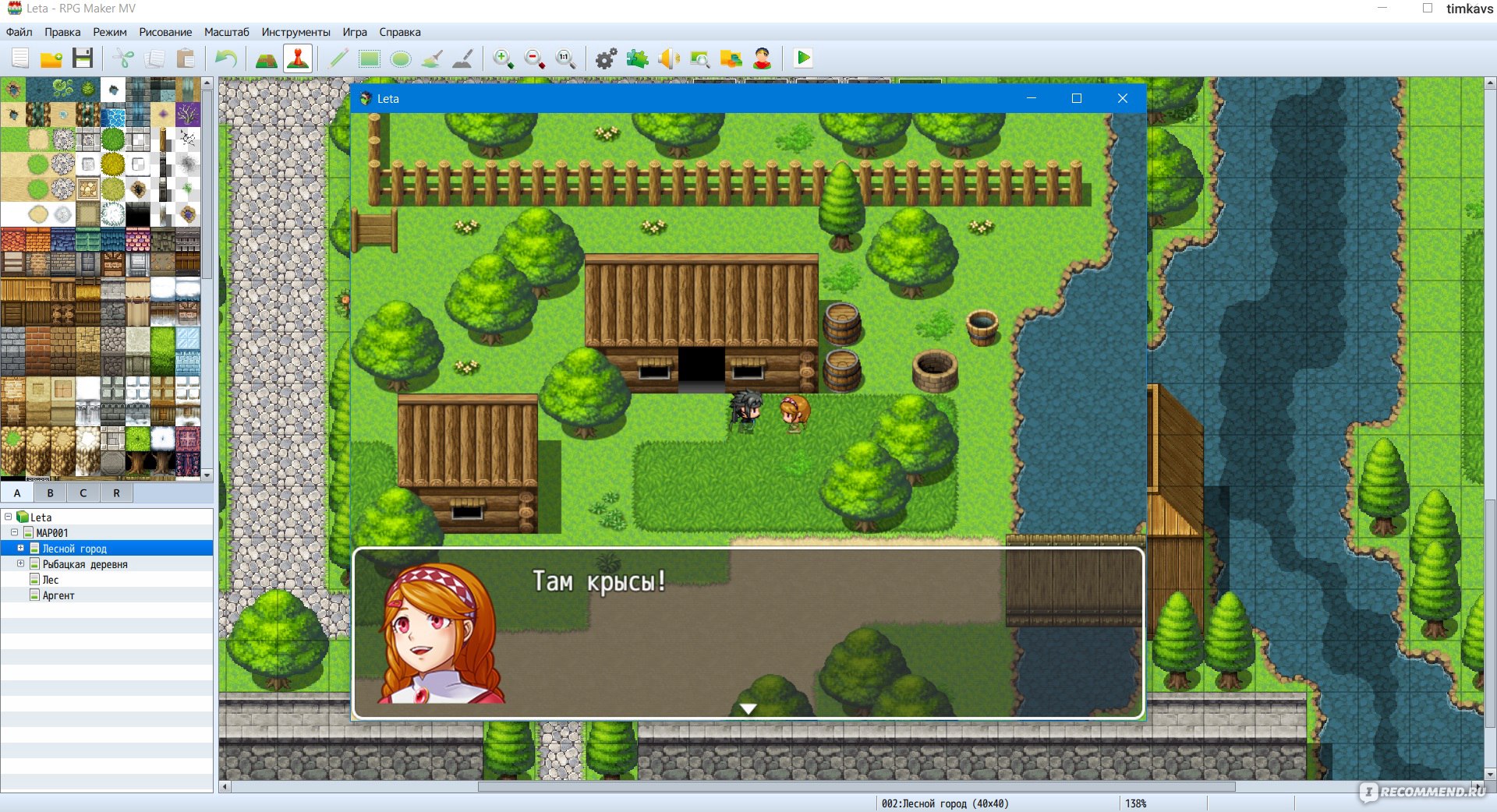Open the Рисование menu
Image resolution: width=1497 pixels, height=812 pixels.
[165, 32]
